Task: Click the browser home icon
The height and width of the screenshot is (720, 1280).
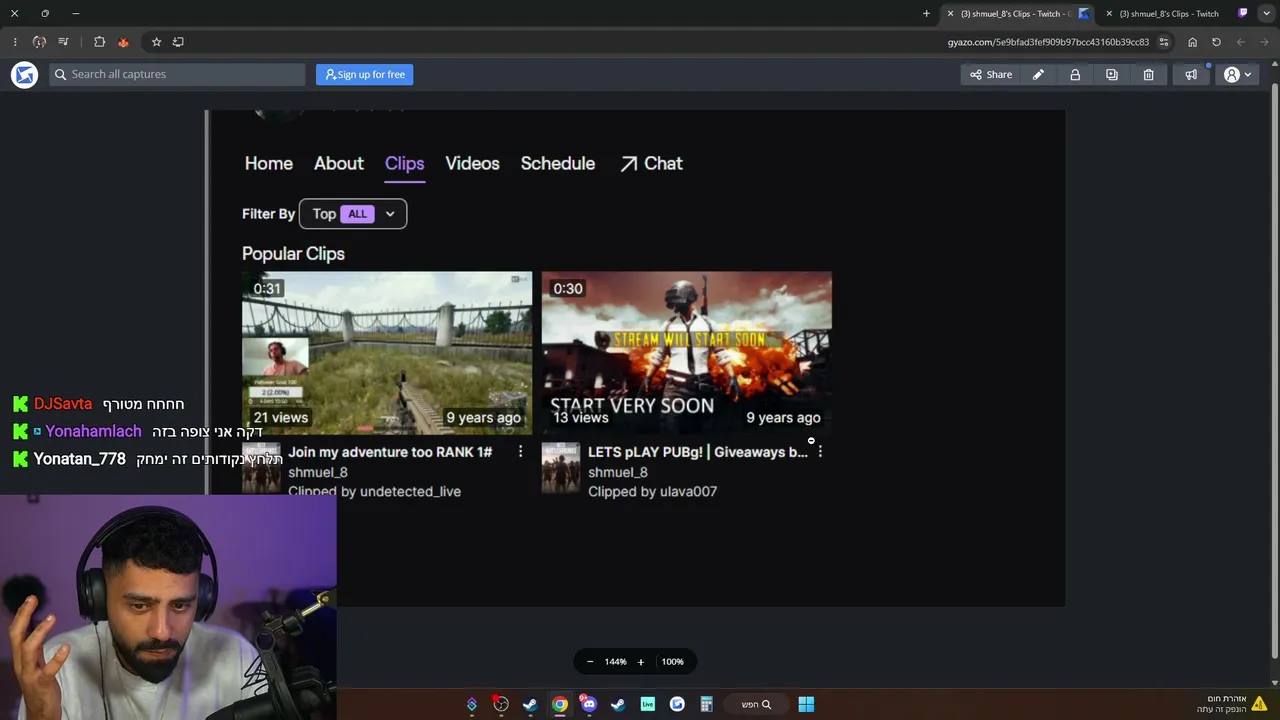Action: click(x=1192, y=42)
